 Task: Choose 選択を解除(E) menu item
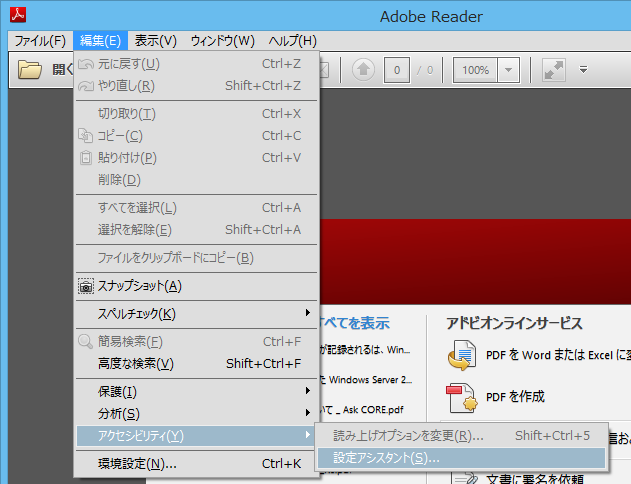197,230
